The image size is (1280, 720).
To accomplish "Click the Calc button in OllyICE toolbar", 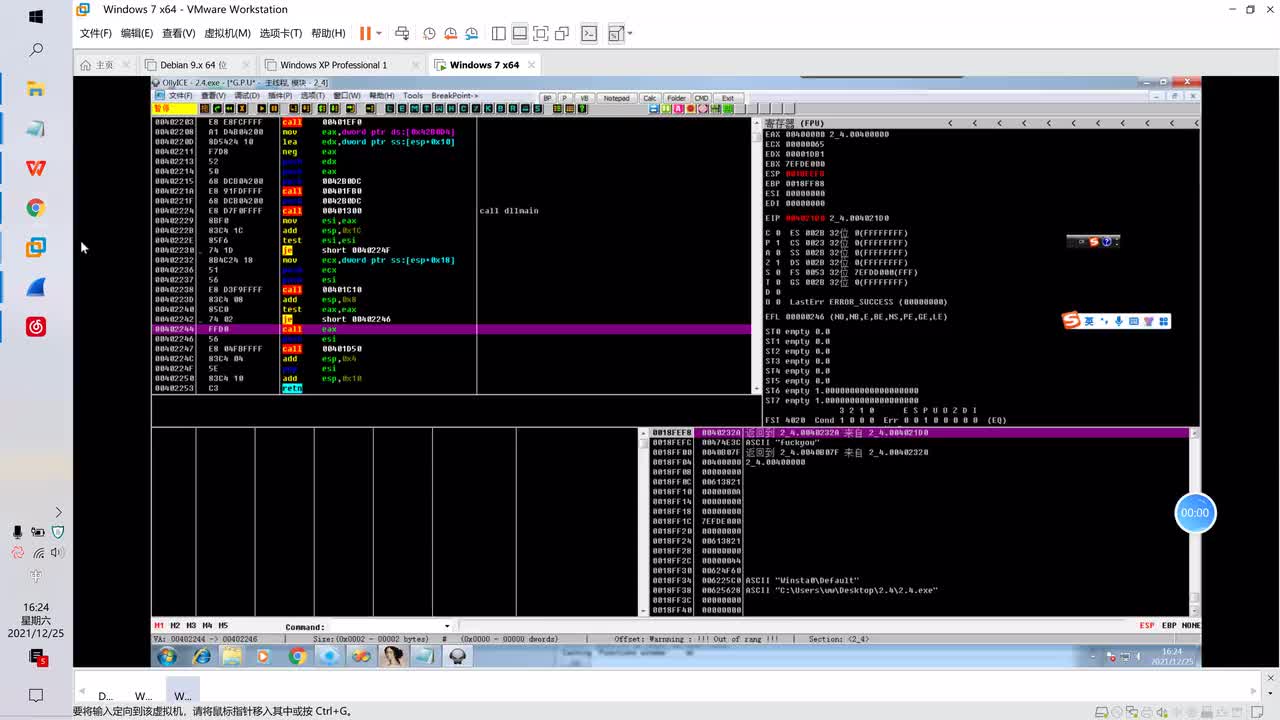I will pyautogui.click(x=649, y=98).
